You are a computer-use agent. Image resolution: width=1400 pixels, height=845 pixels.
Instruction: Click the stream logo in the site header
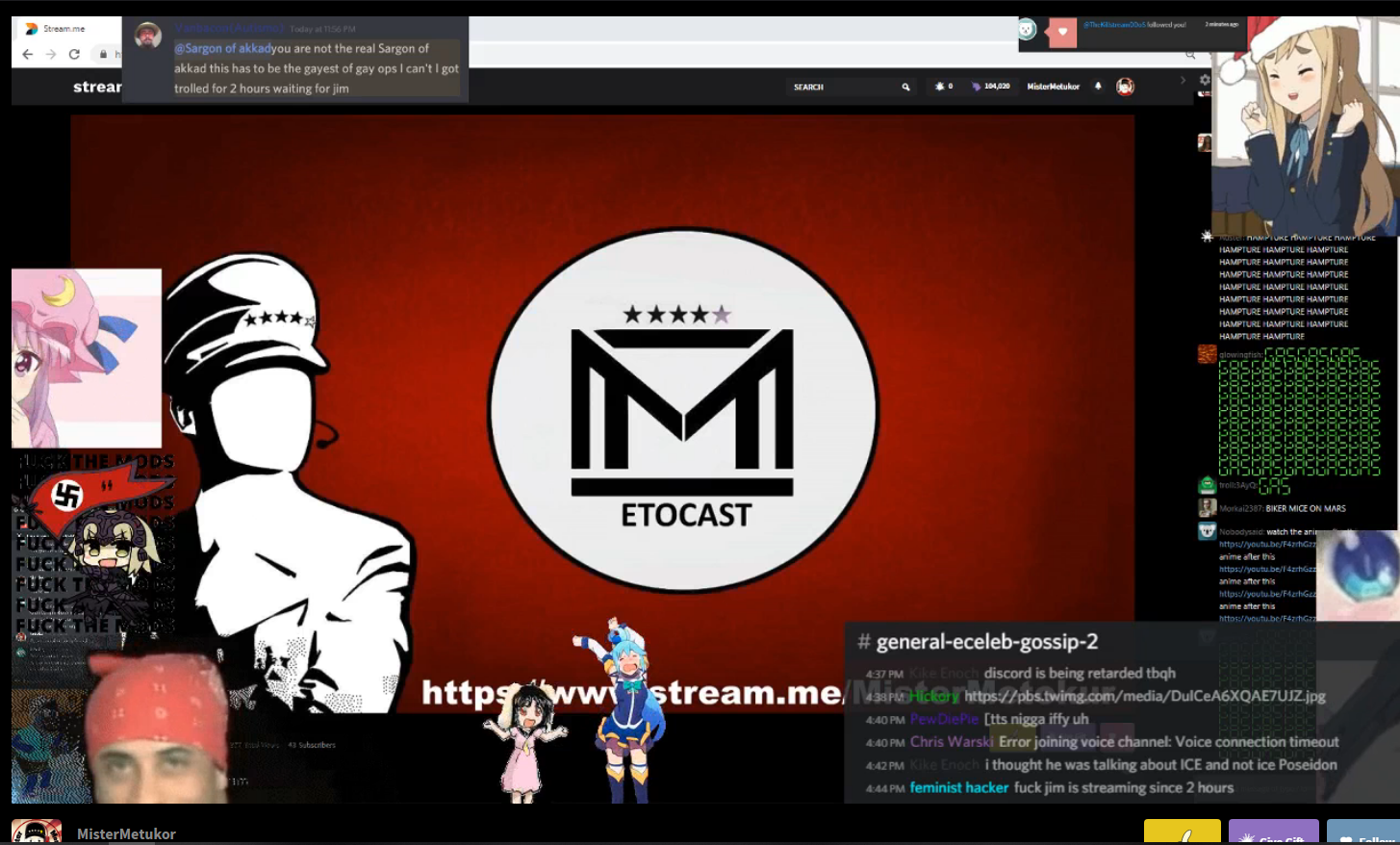[x=97, y=87]
